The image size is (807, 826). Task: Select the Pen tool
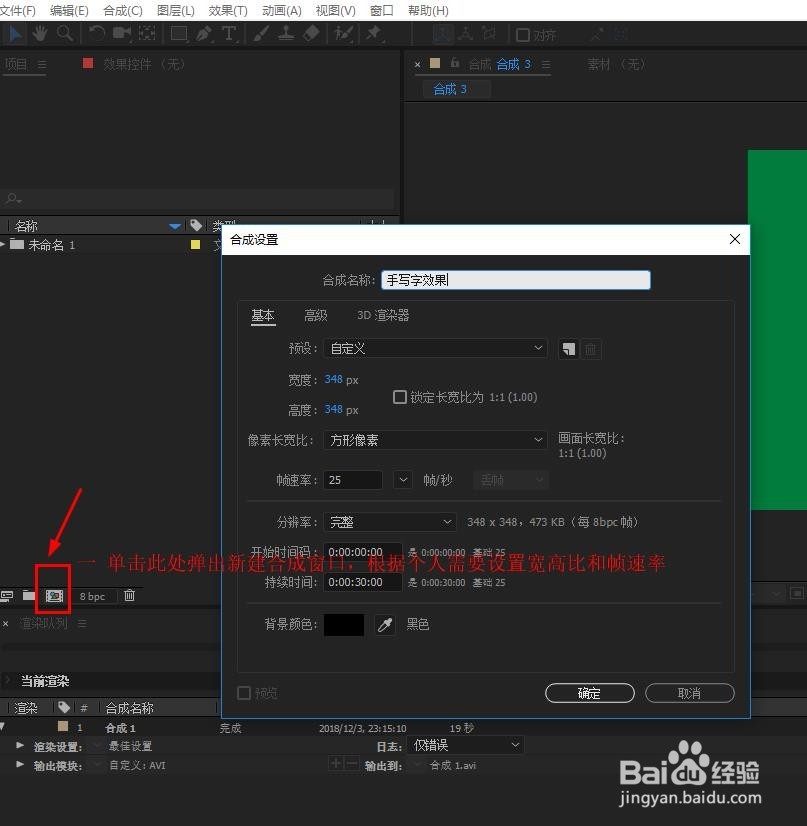201,34
